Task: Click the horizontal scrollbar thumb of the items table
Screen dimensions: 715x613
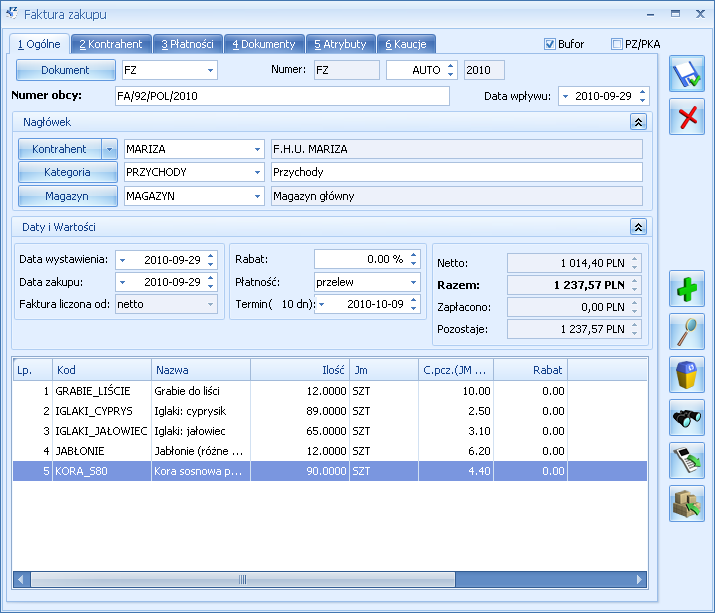Action: [x=243, y=579]
